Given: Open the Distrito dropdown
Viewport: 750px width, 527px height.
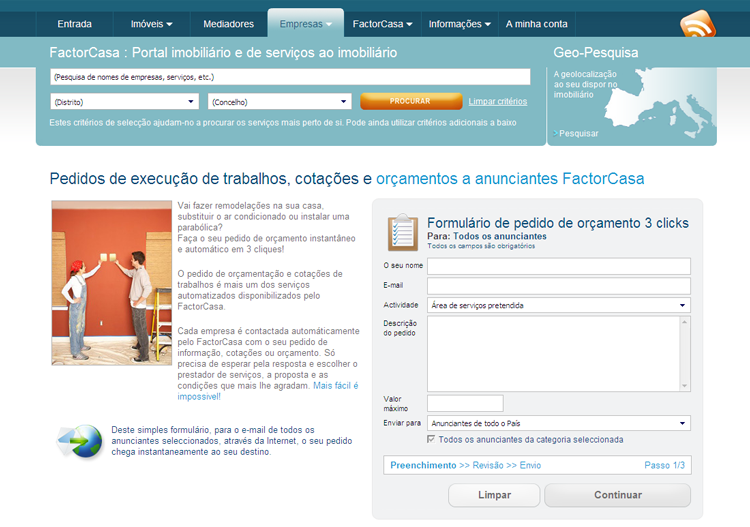Looking at the screenshot, I should tap(124, 101).
